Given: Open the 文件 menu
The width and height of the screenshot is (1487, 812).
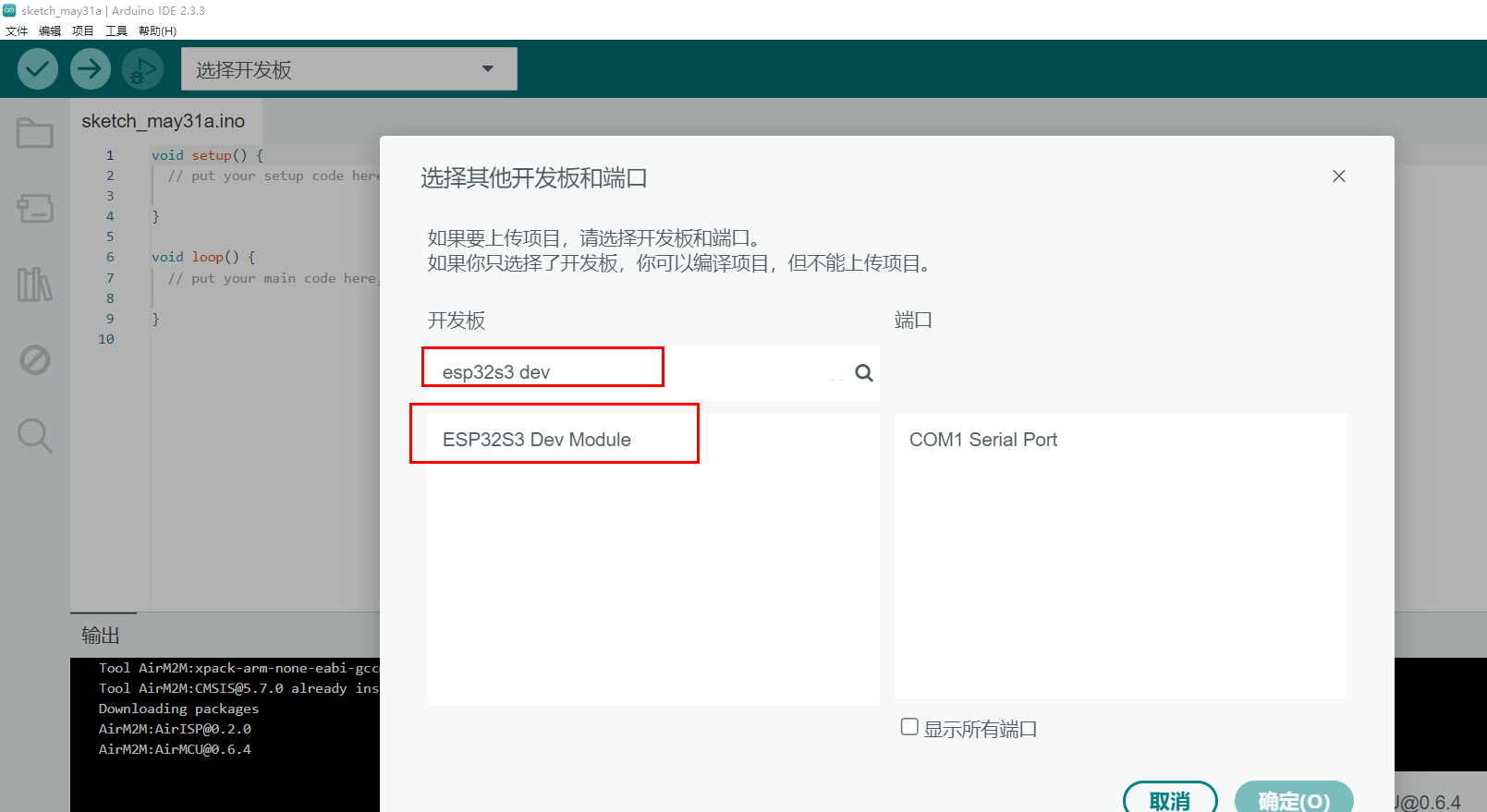Looking at the screenshot, I should tap(17, 30).
